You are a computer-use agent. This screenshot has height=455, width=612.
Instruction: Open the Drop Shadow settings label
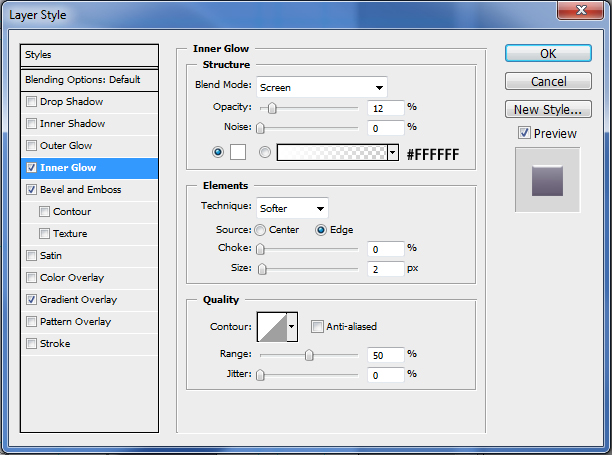71,102
